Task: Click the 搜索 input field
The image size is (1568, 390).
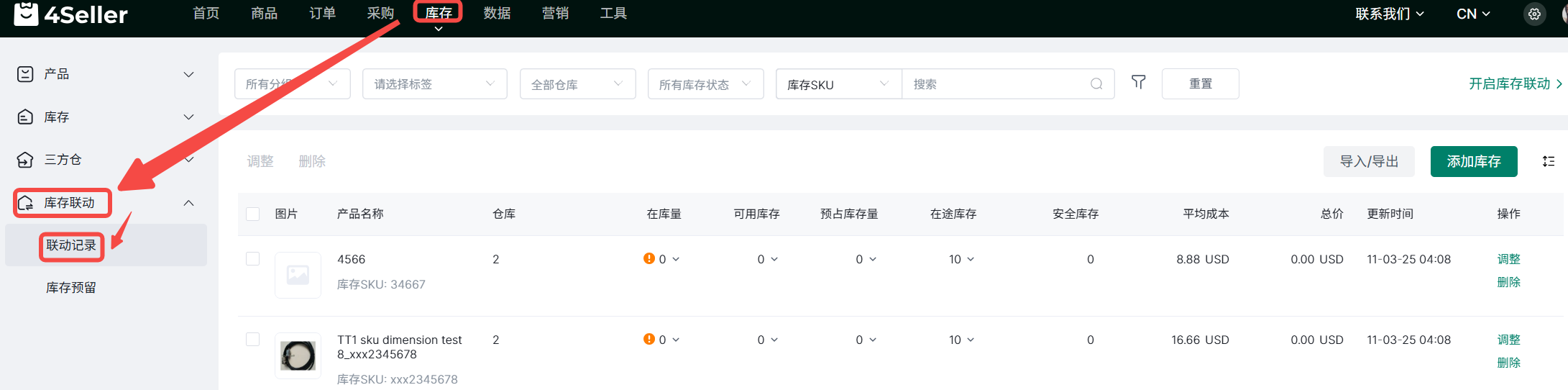Action: (996, 84)
